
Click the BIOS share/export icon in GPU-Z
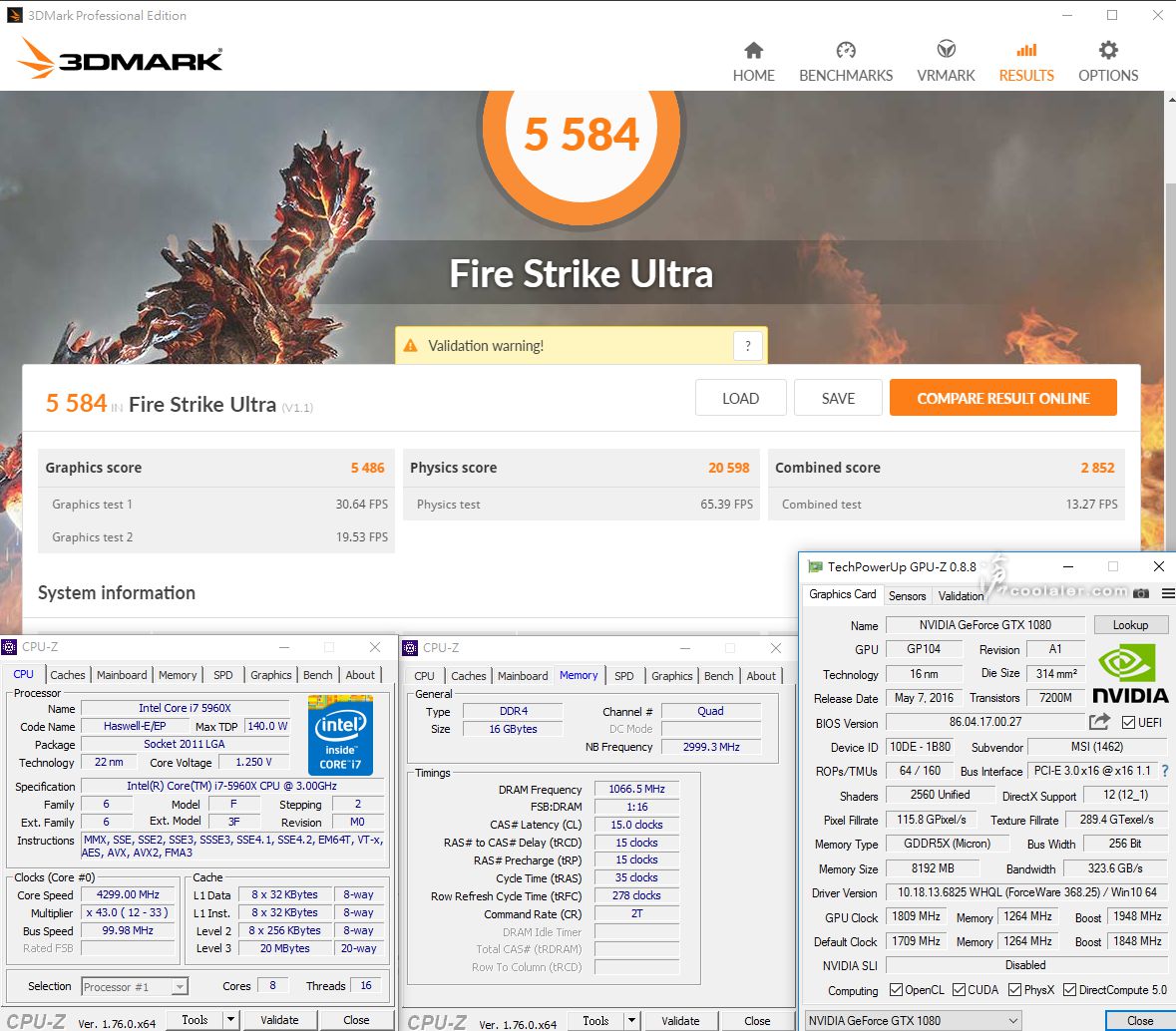click(x=1099, y=722)
